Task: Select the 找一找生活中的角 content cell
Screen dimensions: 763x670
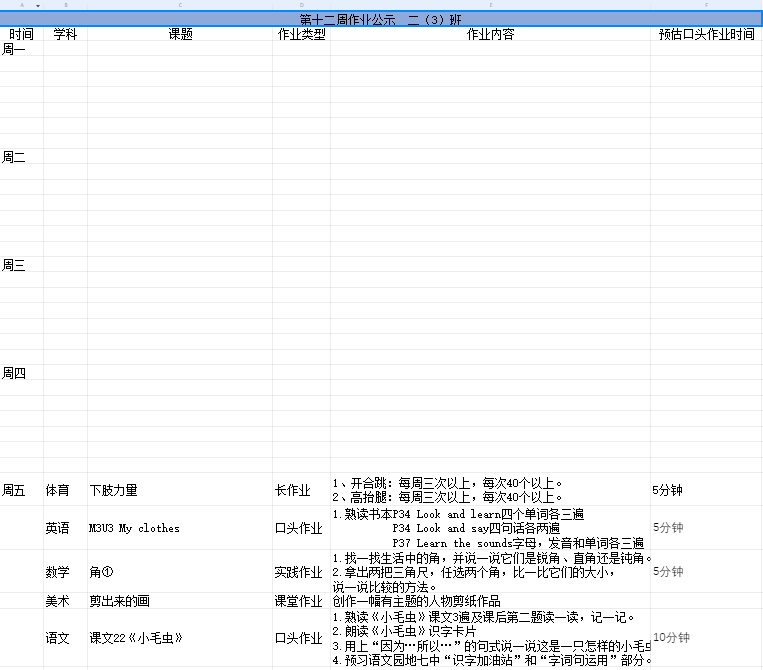Action: coord(490,572)
